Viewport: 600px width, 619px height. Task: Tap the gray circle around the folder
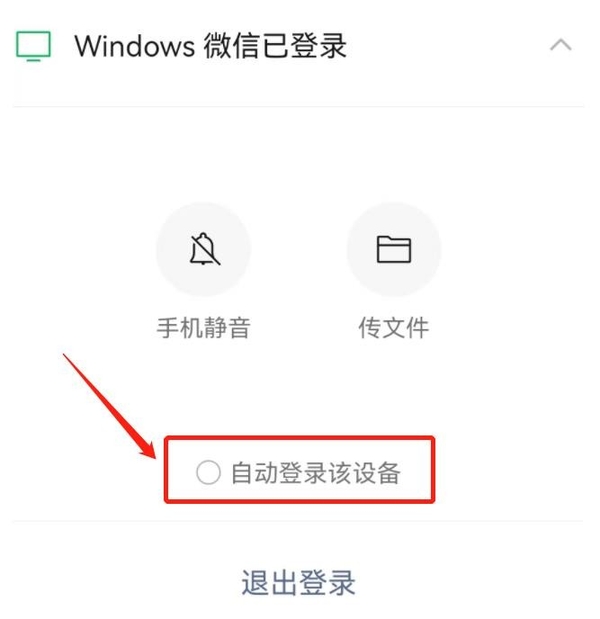[394, 249]
